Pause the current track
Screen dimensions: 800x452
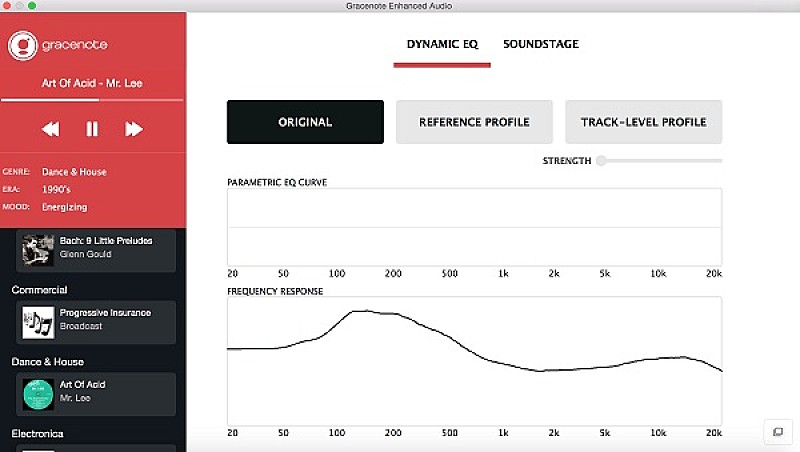pos(92,128)
